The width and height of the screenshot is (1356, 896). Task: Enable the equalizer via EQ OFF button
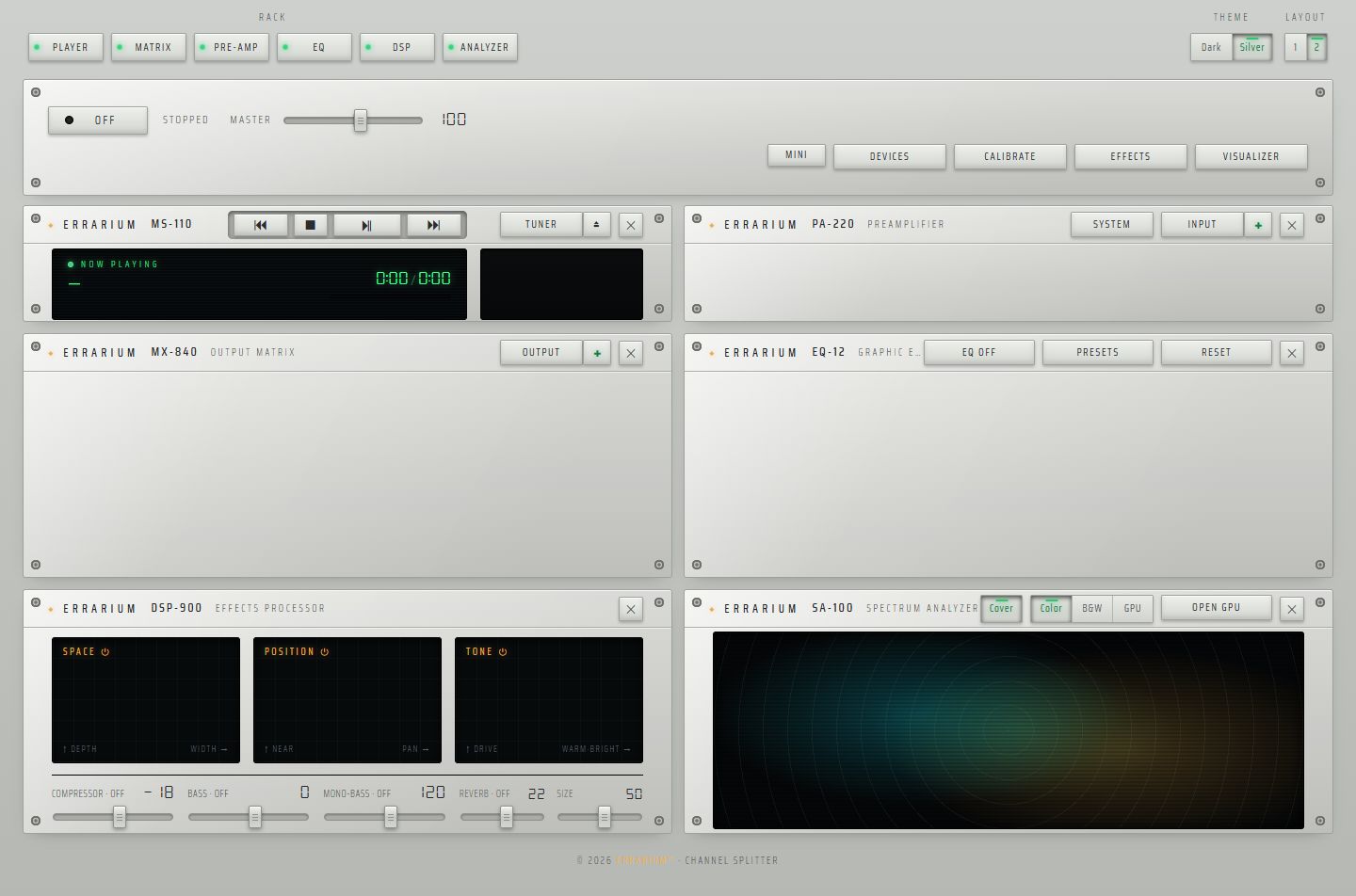pyautogui.click(x=979, y=352)
